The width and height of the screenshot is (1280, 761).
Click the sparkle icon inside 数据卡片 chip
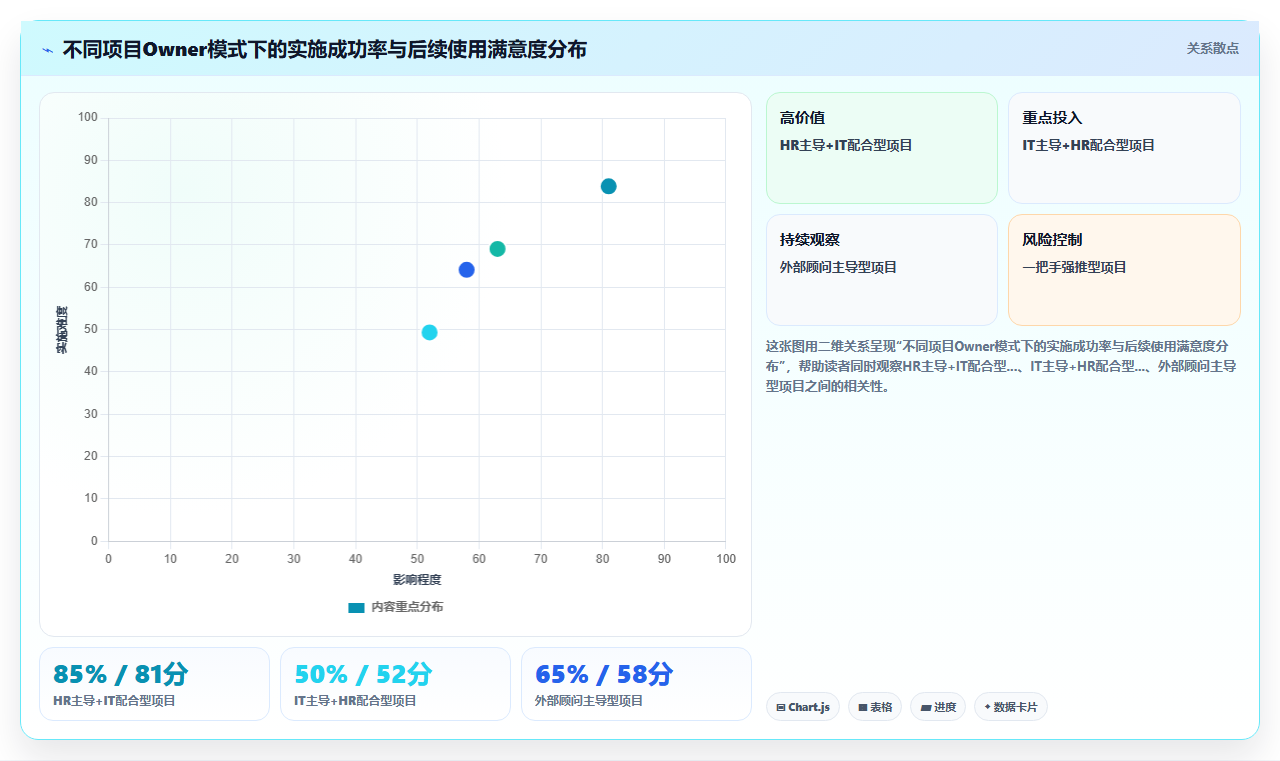[x=987, y=707]
